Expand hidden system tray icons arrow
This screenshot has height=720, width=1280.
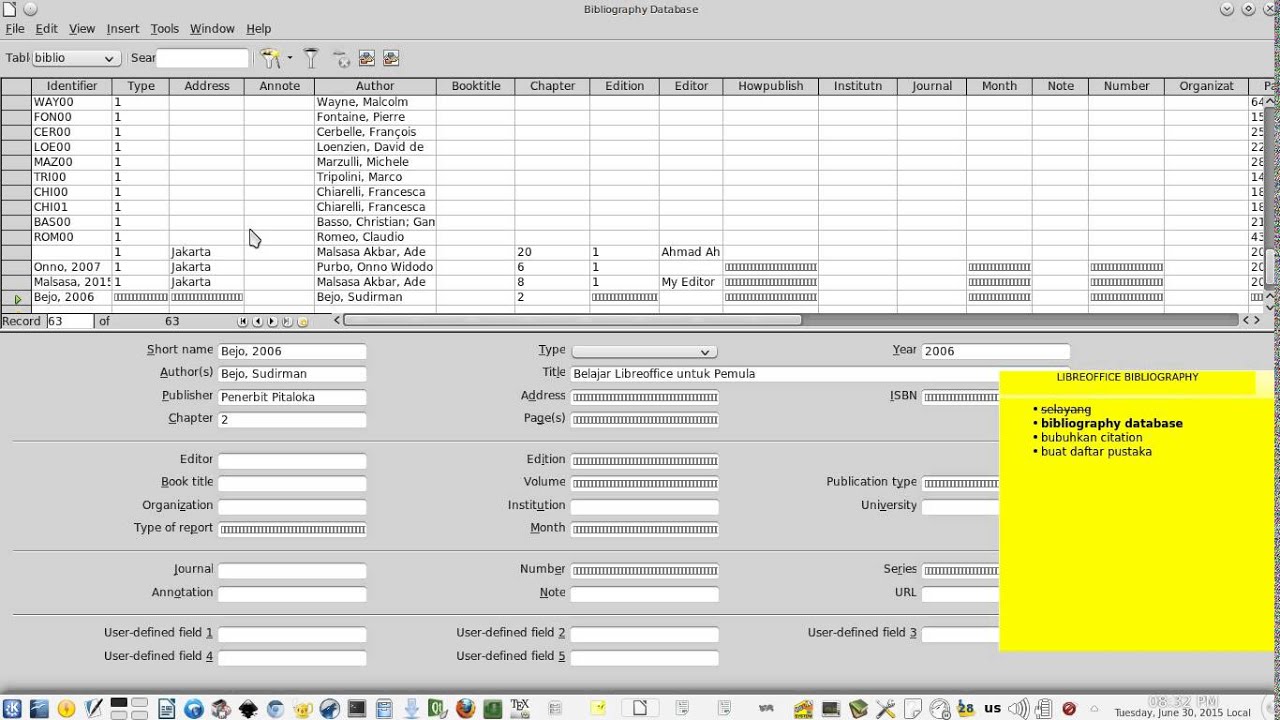tap(1094, 709)
